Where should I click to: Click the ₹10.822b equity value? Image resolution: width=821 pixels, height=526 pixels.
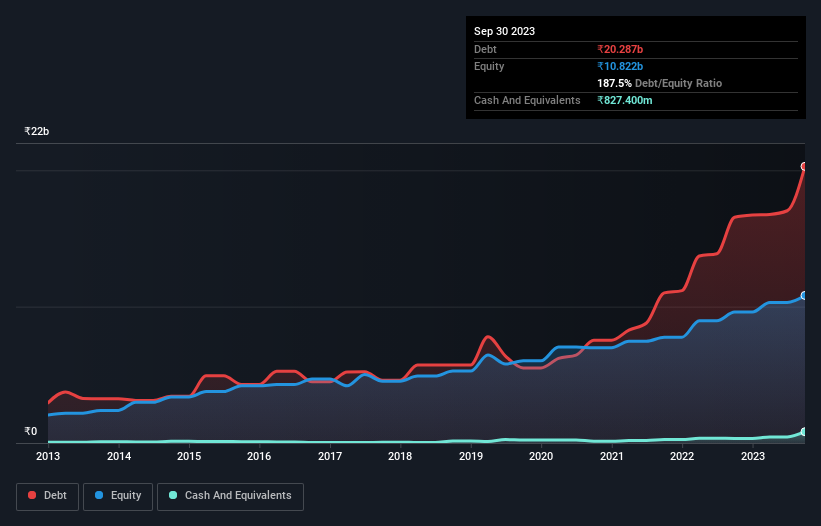point(620,66)
